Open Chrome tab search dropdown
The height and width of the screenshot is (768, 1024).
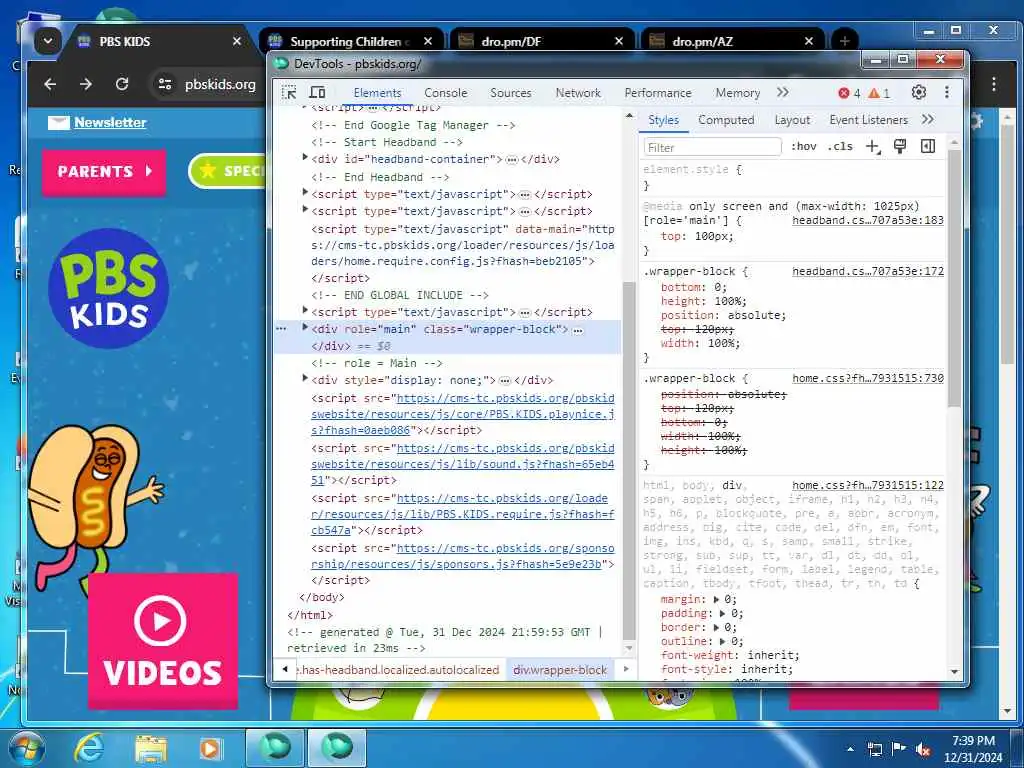48,41
